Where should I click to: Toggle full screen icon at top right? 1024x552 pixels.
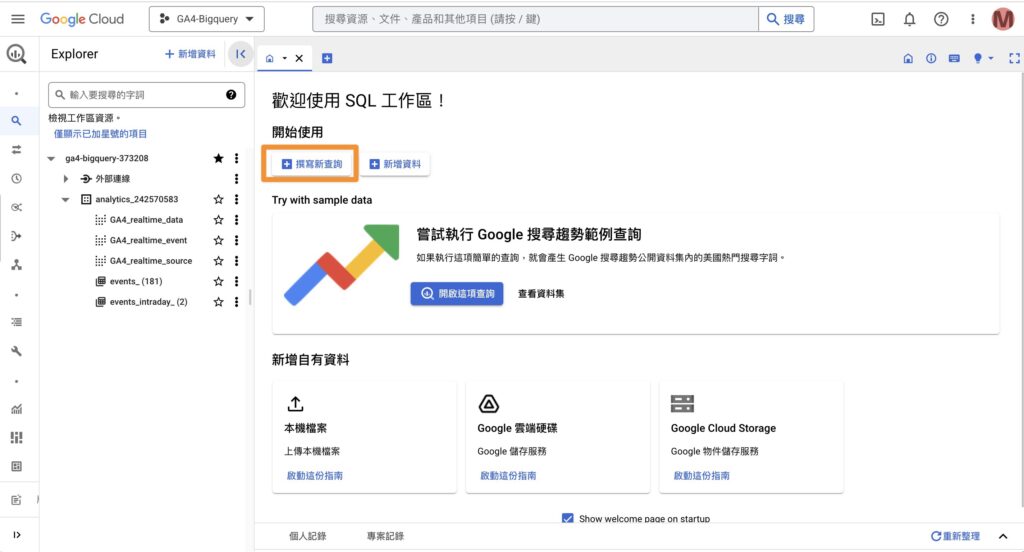click(1014, 58)
